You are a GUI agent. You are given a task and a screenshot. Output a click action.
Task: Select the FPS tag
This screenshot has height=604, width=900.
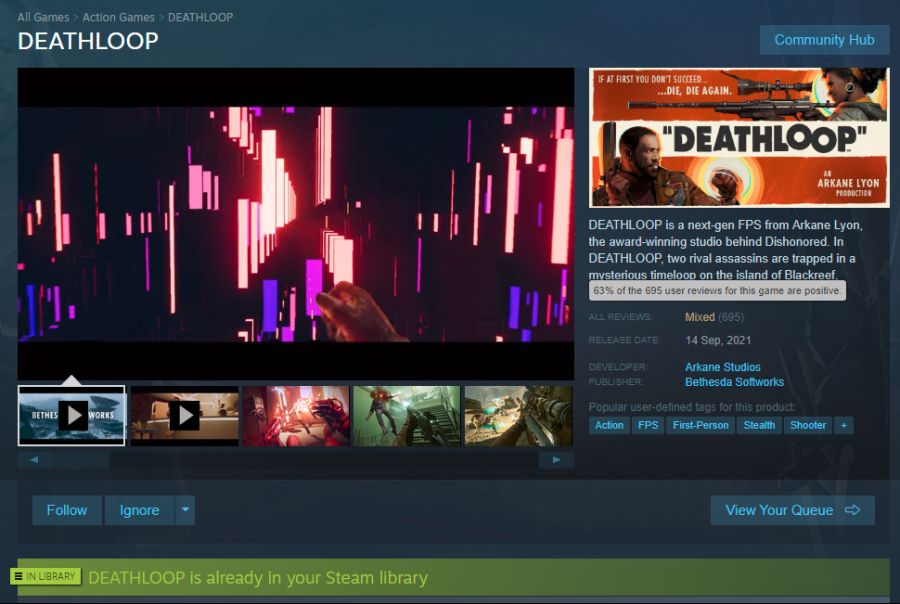coord(648,425)
